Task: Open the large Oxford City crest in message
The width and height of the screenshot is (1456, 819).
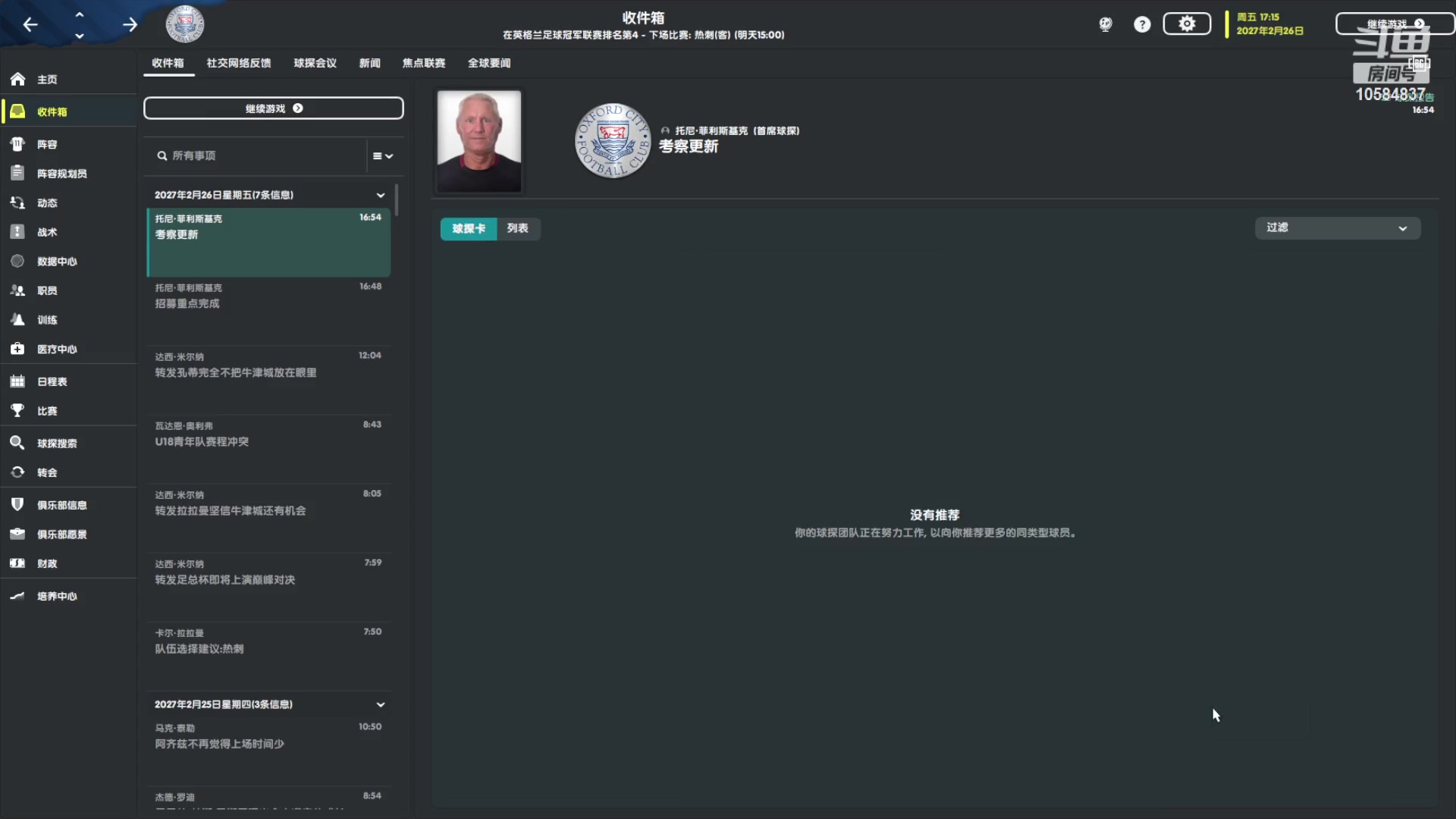Action: pos(613,141)
